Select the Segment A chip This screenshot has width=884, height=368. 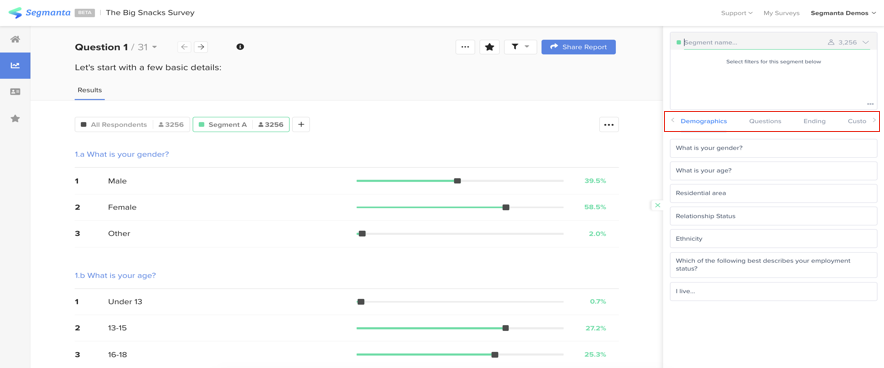tap(241, 125)
